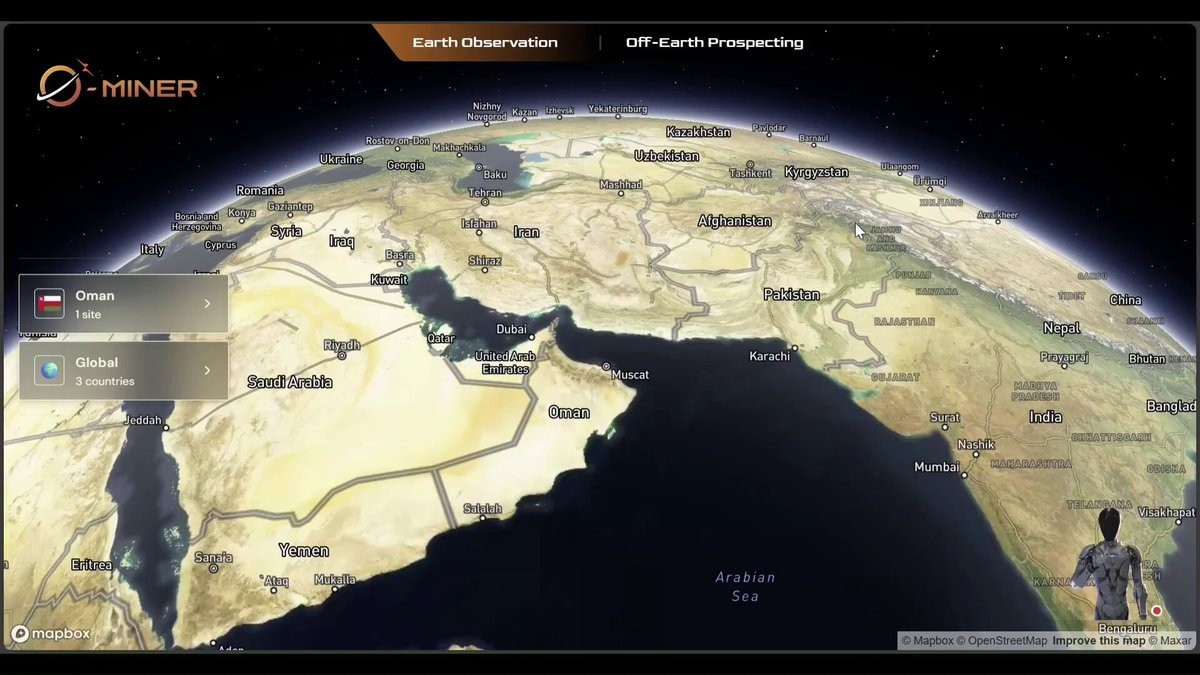1200x675 pixels.
Task: Click the Ukraine country label
Action: [x=341, y=159]
